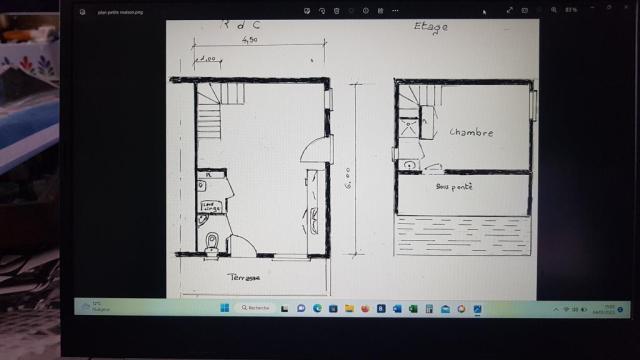Rotate the floor plan image
This screenshot has height=360, width=640.
(322, 11)
